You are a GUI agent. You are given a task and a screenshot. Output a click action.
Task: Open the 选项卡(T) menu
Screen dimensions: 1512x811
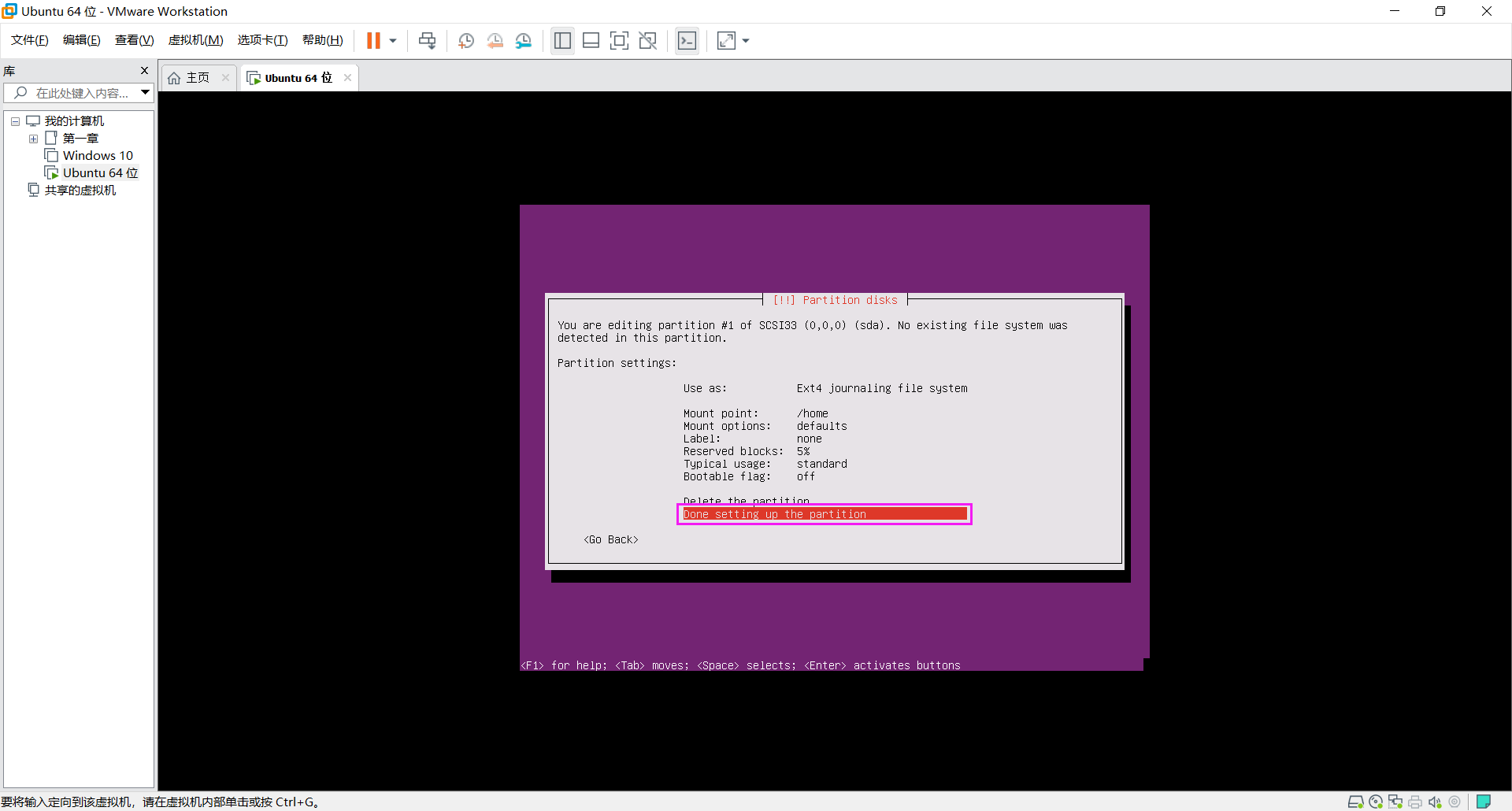pos(263,40)
